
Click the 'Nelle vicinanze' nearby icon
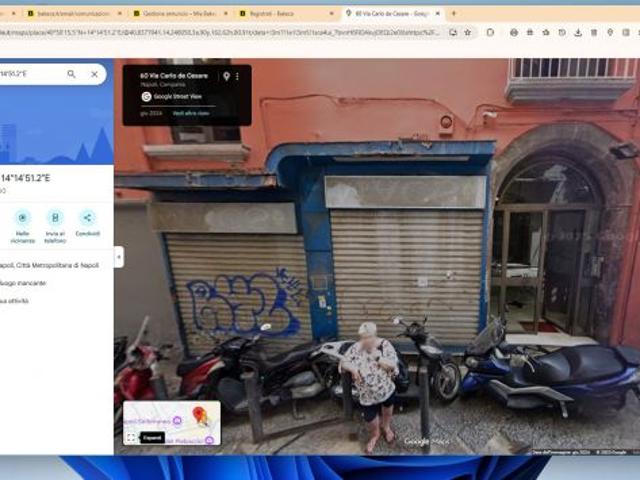tap(22, 218)
